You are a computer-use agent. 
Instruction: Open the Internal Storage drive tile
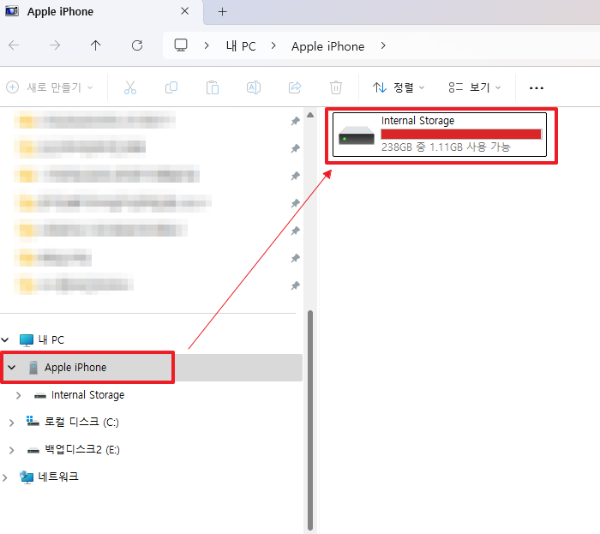point(440,134)
